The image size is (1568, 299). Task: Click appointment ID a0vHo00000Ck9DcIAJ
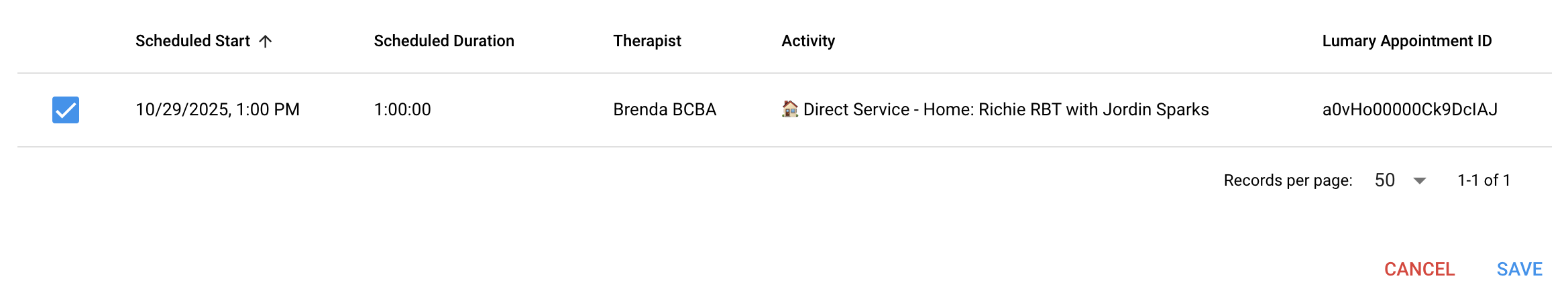point(1409,109)
